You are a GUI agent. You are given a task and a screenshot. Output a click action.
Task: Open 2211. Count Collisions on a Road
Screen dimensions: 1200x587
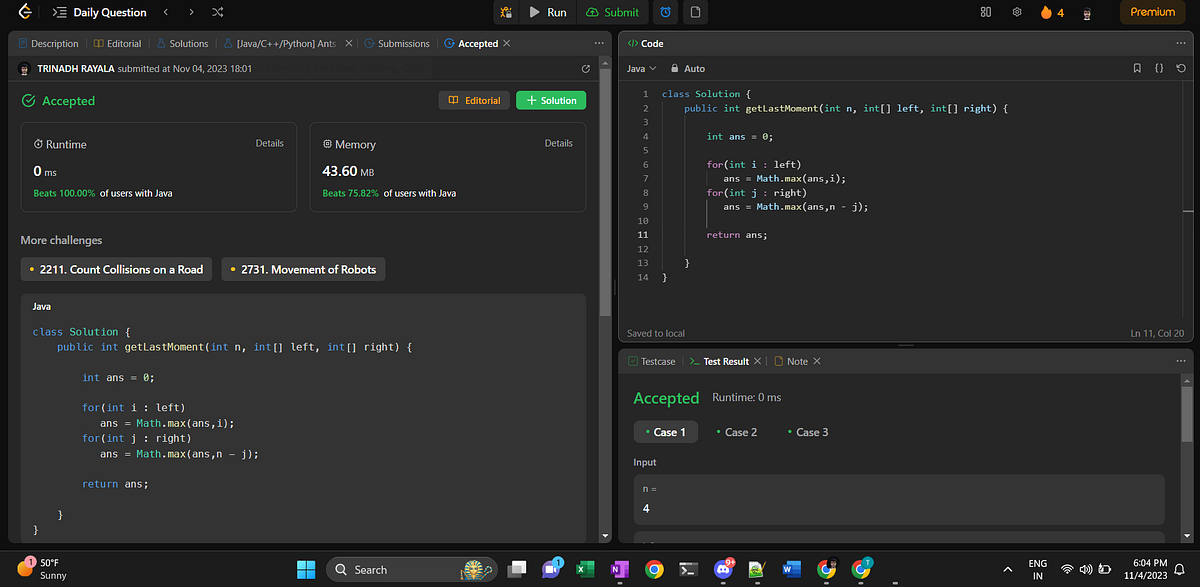(116, 269)
